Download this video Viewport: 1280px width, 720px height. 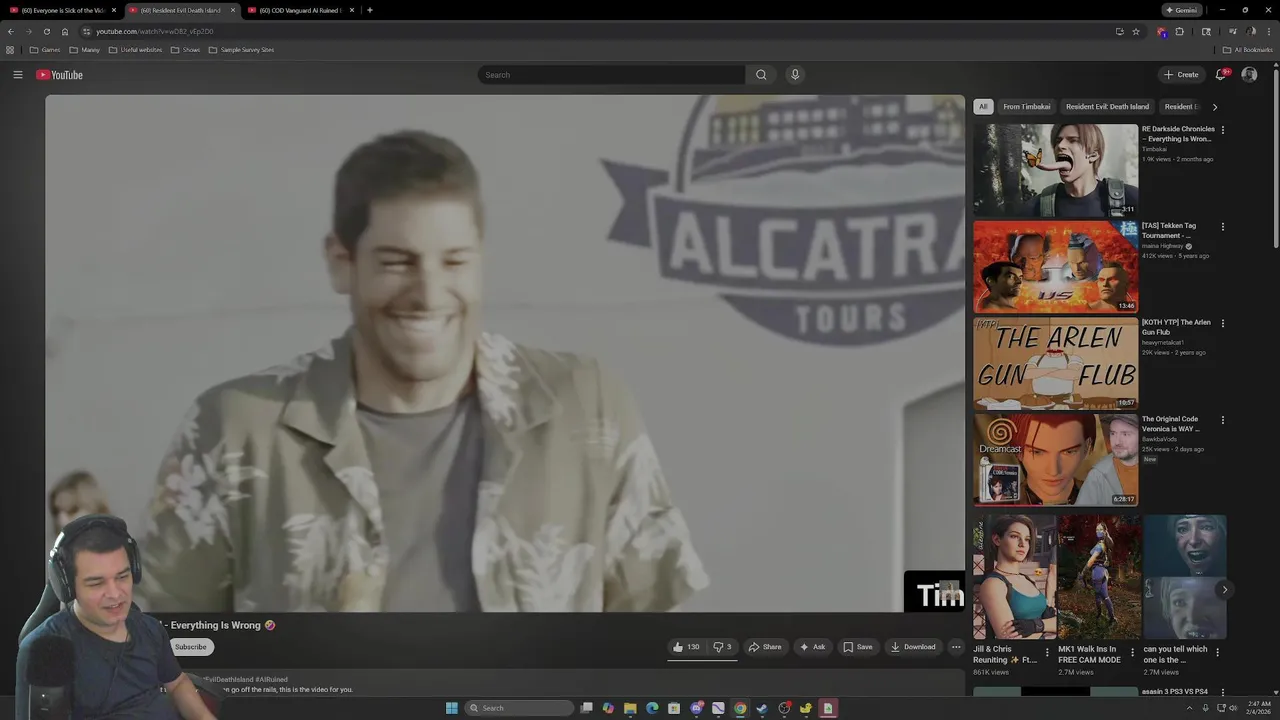coord(913,647)
